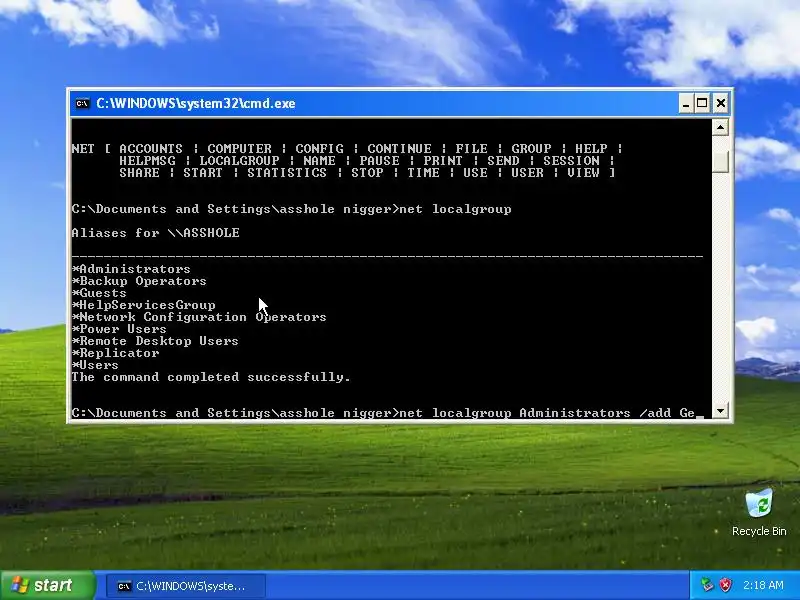Click the *Administrators group line
The height and width of the screenshot is (600, 800).
click(131, 269)
